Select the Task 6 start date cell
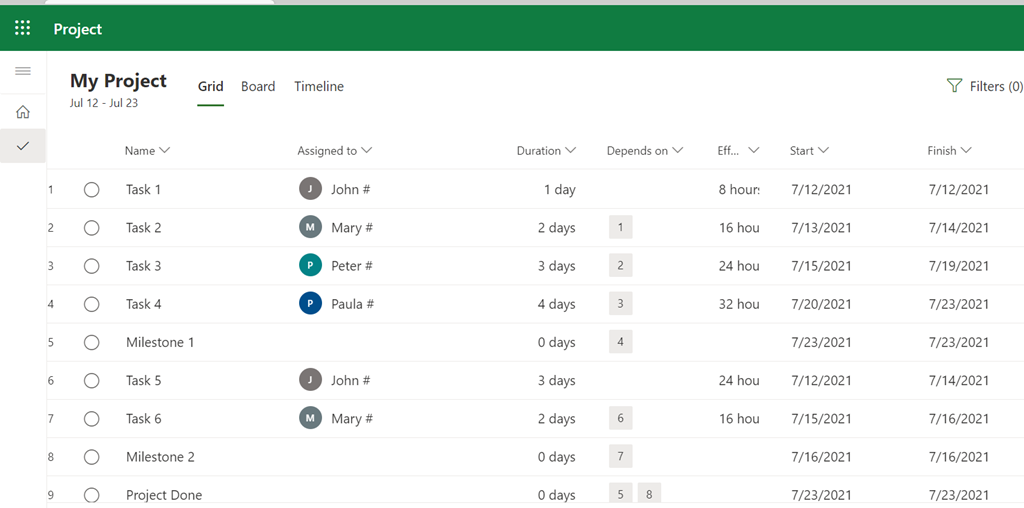This screenshot has height=508, width=1024. click(821, 419)
